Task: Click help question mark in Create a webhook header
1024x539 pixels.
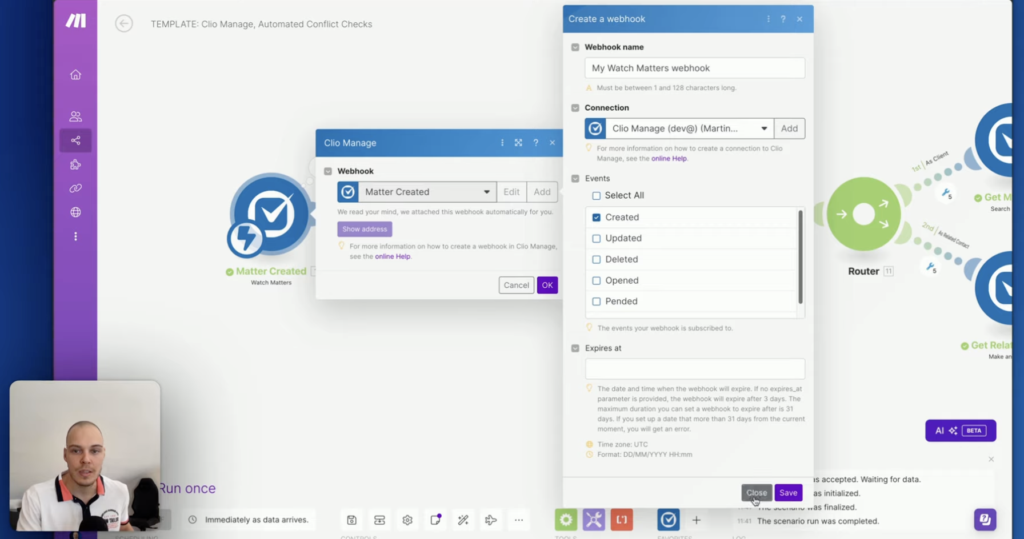Action: (783, 19)
